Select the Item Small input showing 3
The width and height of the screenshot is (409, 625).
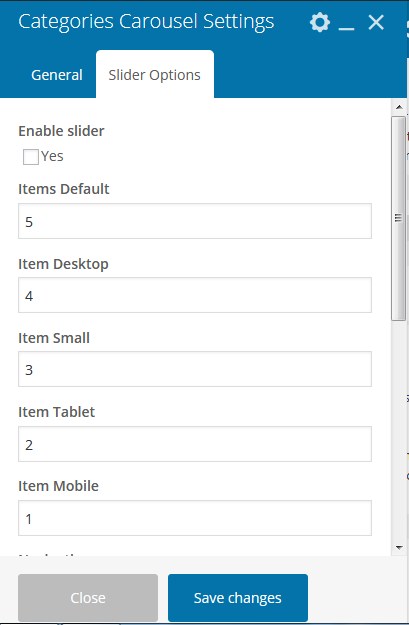pyautogui.click(x=195, y=369)
